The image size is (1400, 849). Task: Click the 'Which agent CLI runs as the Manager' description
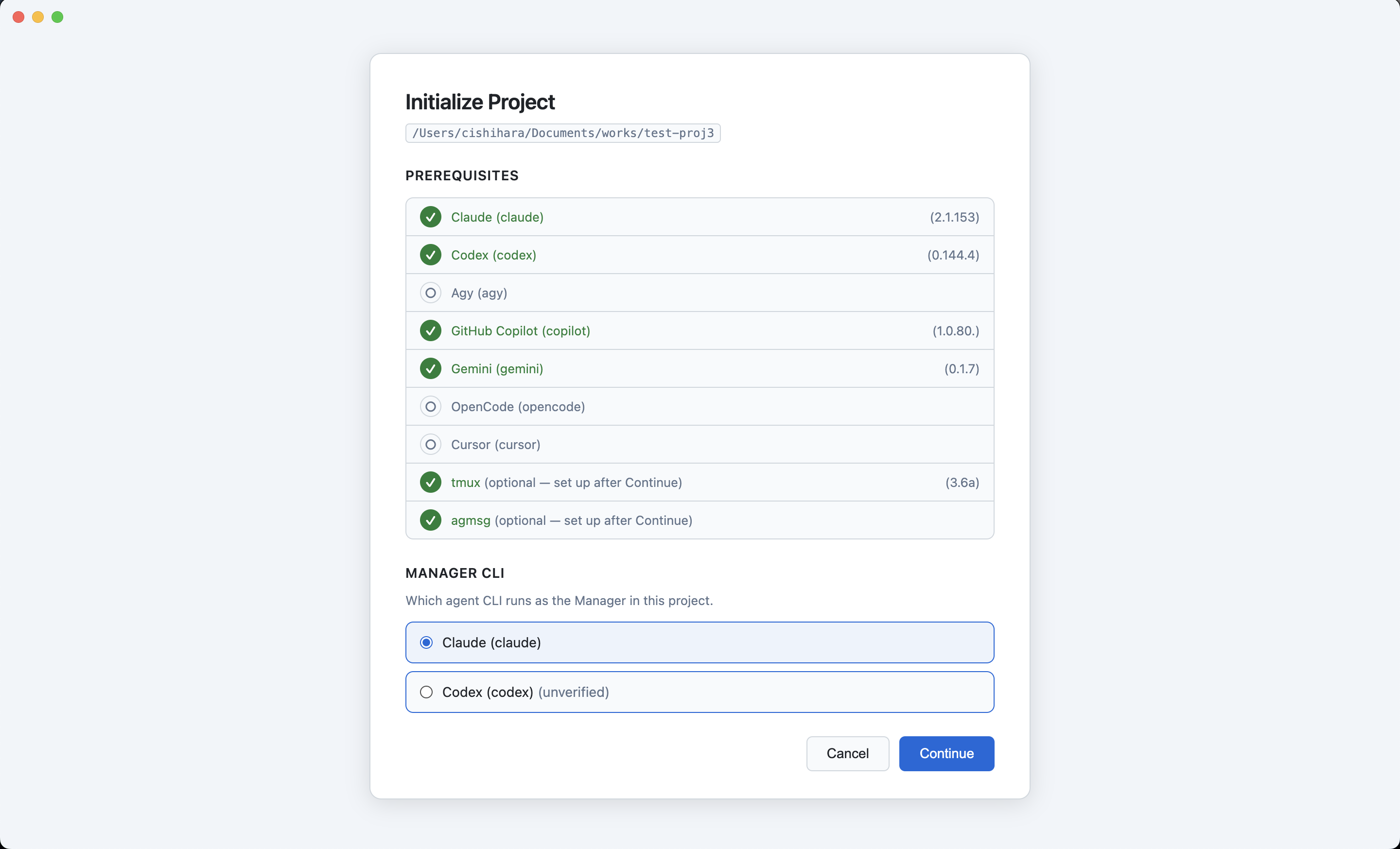pyautogui.click(x=559, y=600)
